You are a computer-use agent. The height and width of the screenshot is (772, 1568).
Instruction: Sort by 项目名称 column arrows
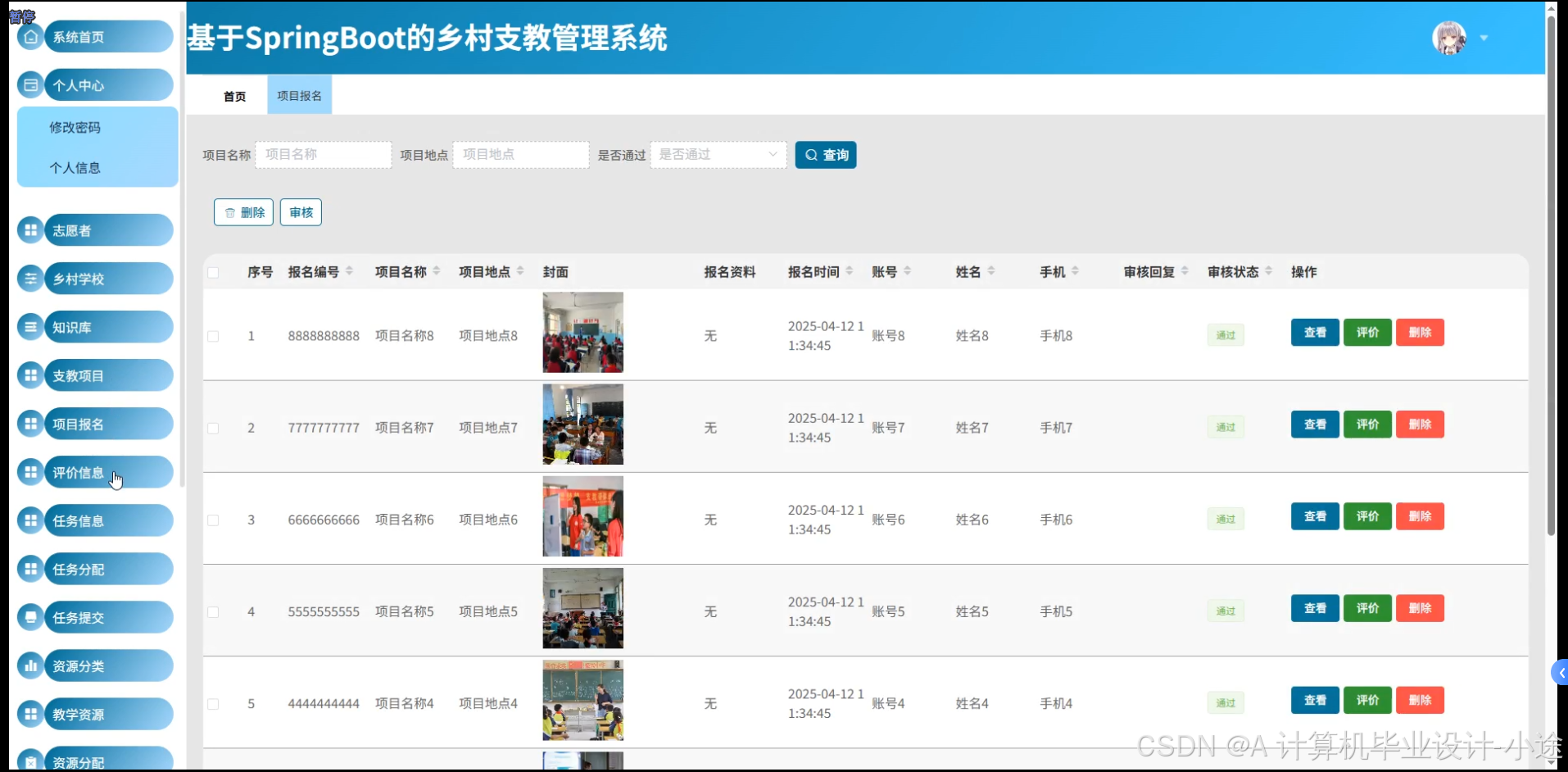tap(437, 271)
